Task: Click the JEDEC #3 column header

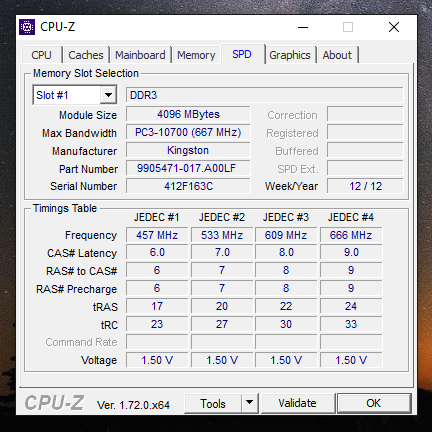Action: click(x=286, y=217)
